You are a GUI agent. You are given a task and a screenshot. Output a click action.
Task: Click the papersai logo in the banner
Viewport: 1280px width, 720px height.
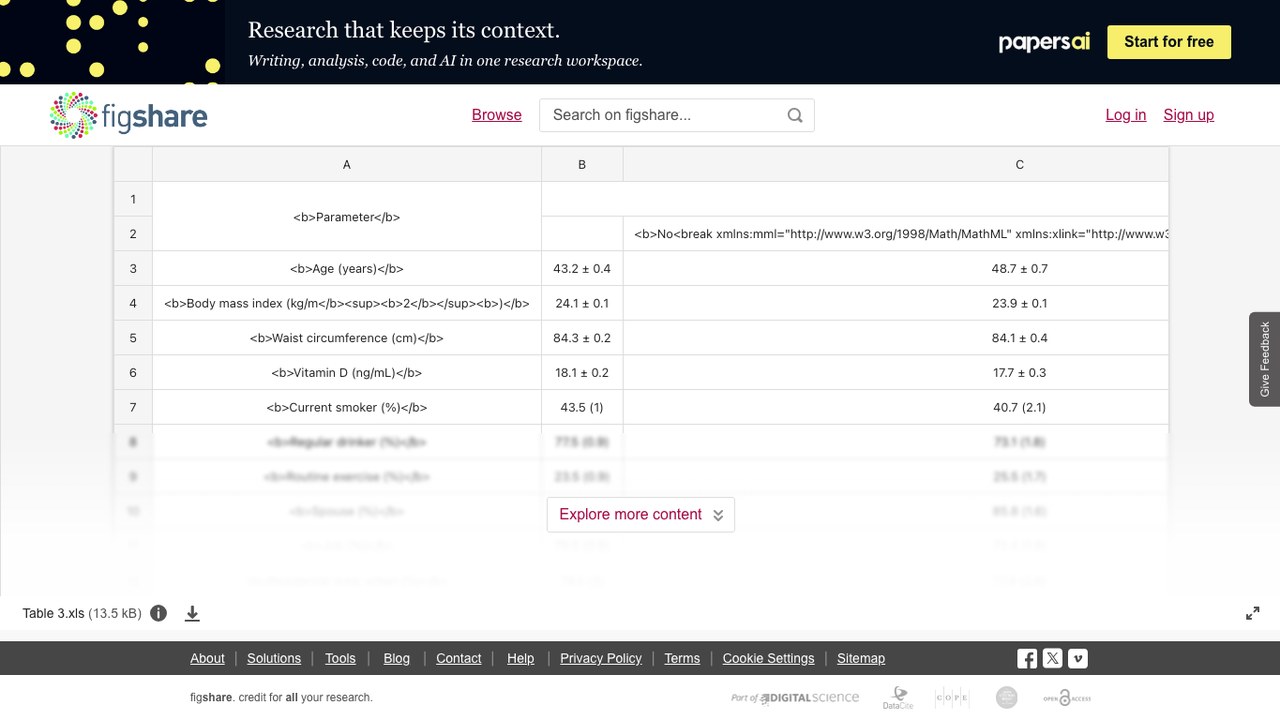pos(1044,42)
